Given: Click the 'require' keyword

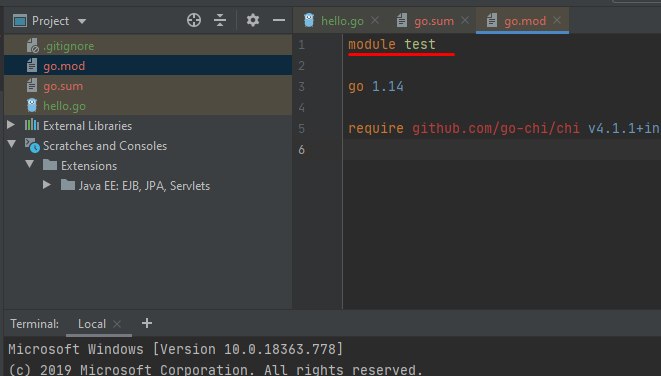Looking at the screenshot, I should [376, 128].
